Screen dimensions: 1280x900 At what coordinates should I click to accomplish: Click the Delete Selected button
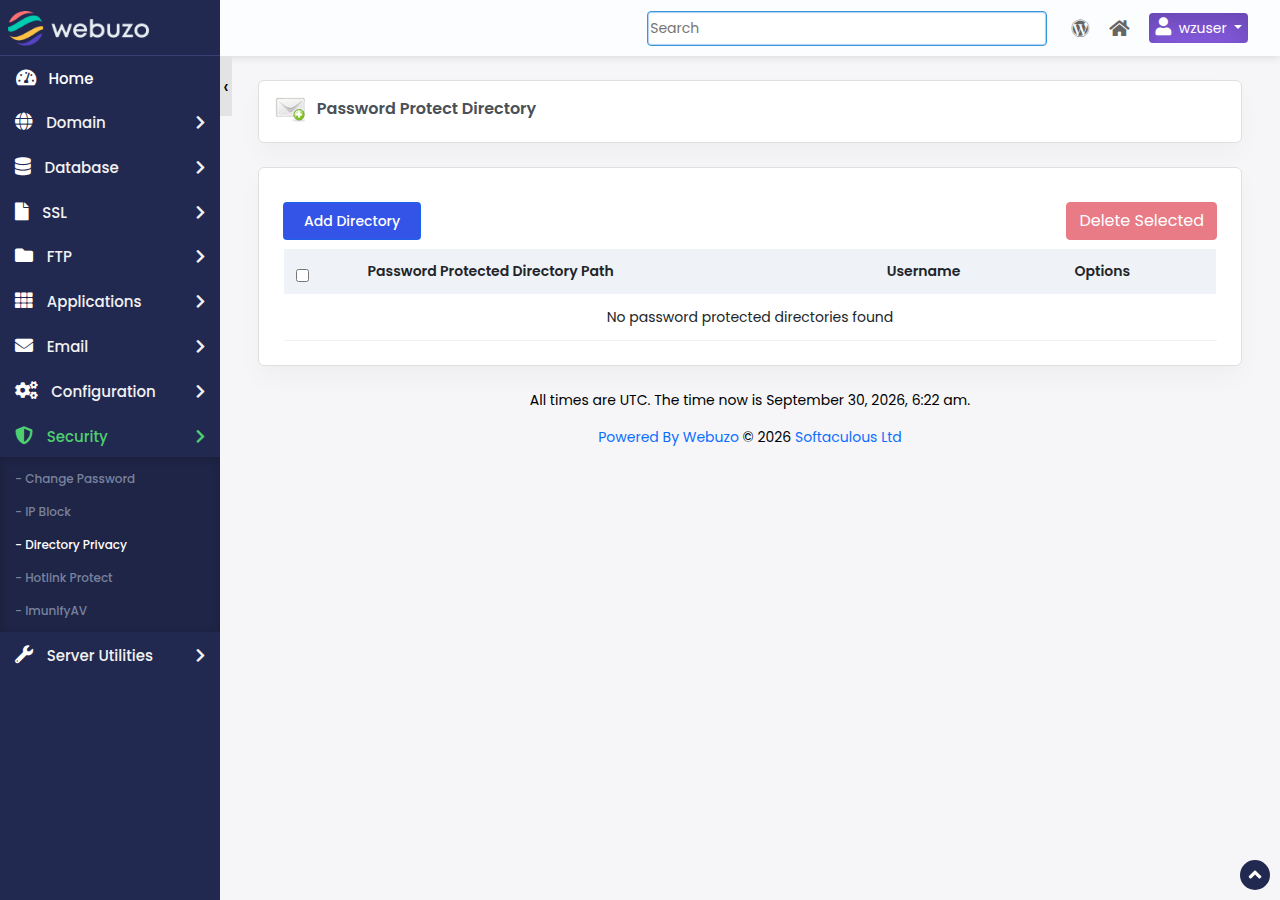1141,221
